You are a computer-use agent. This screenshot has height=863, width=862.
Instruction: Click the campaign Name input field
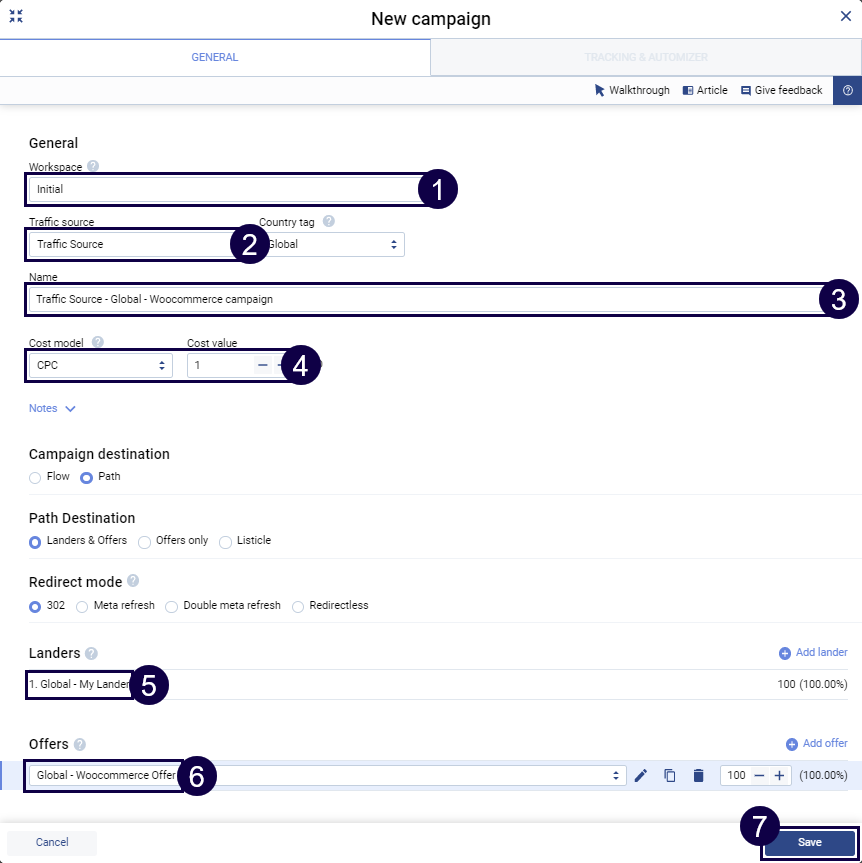420,299
